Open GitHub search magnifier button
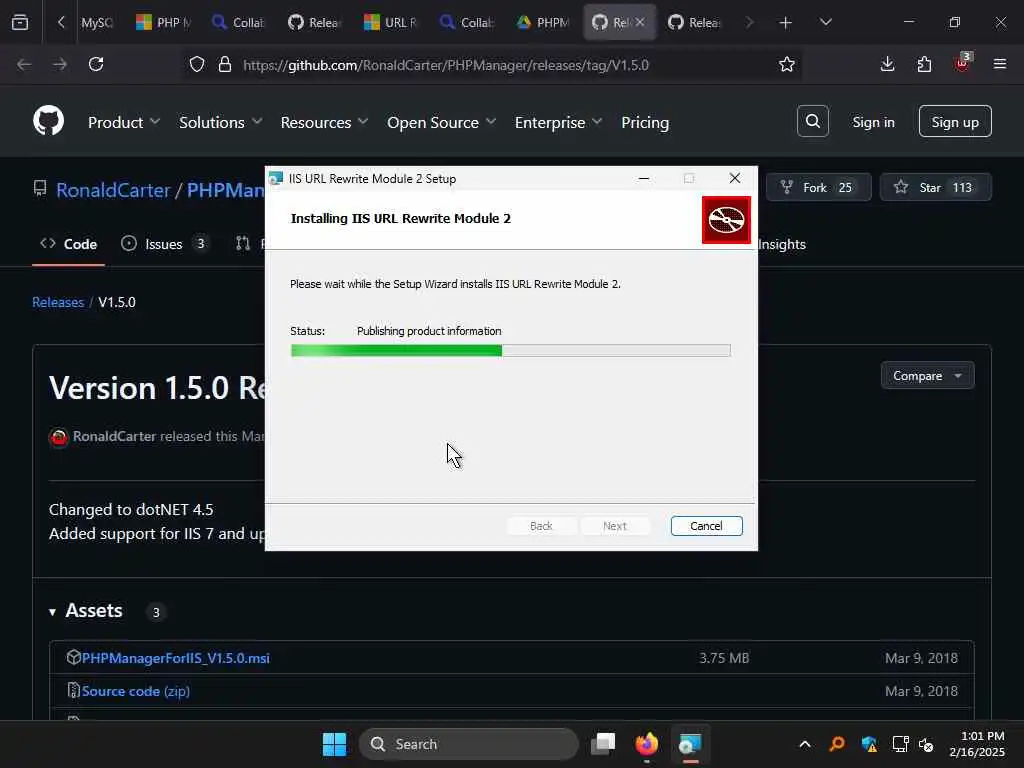 click(812, 121)
